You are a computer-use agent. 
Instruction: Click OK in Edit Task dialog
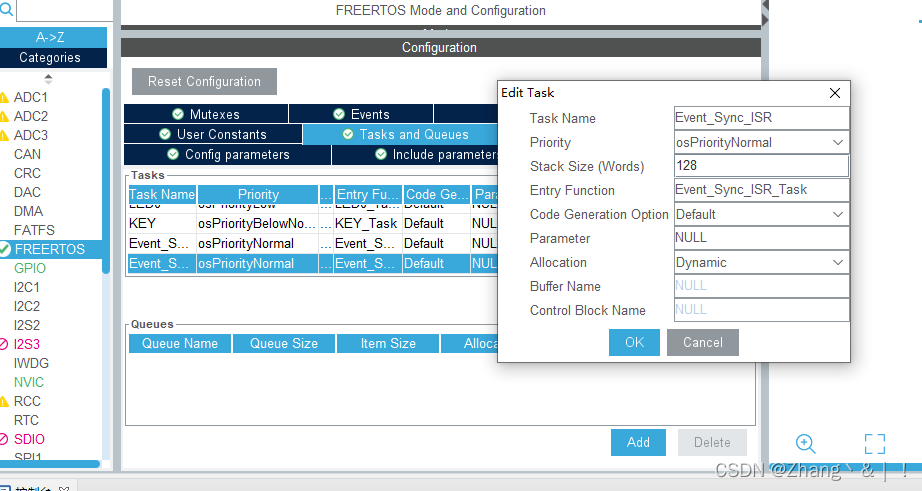[x=634, y=343]
